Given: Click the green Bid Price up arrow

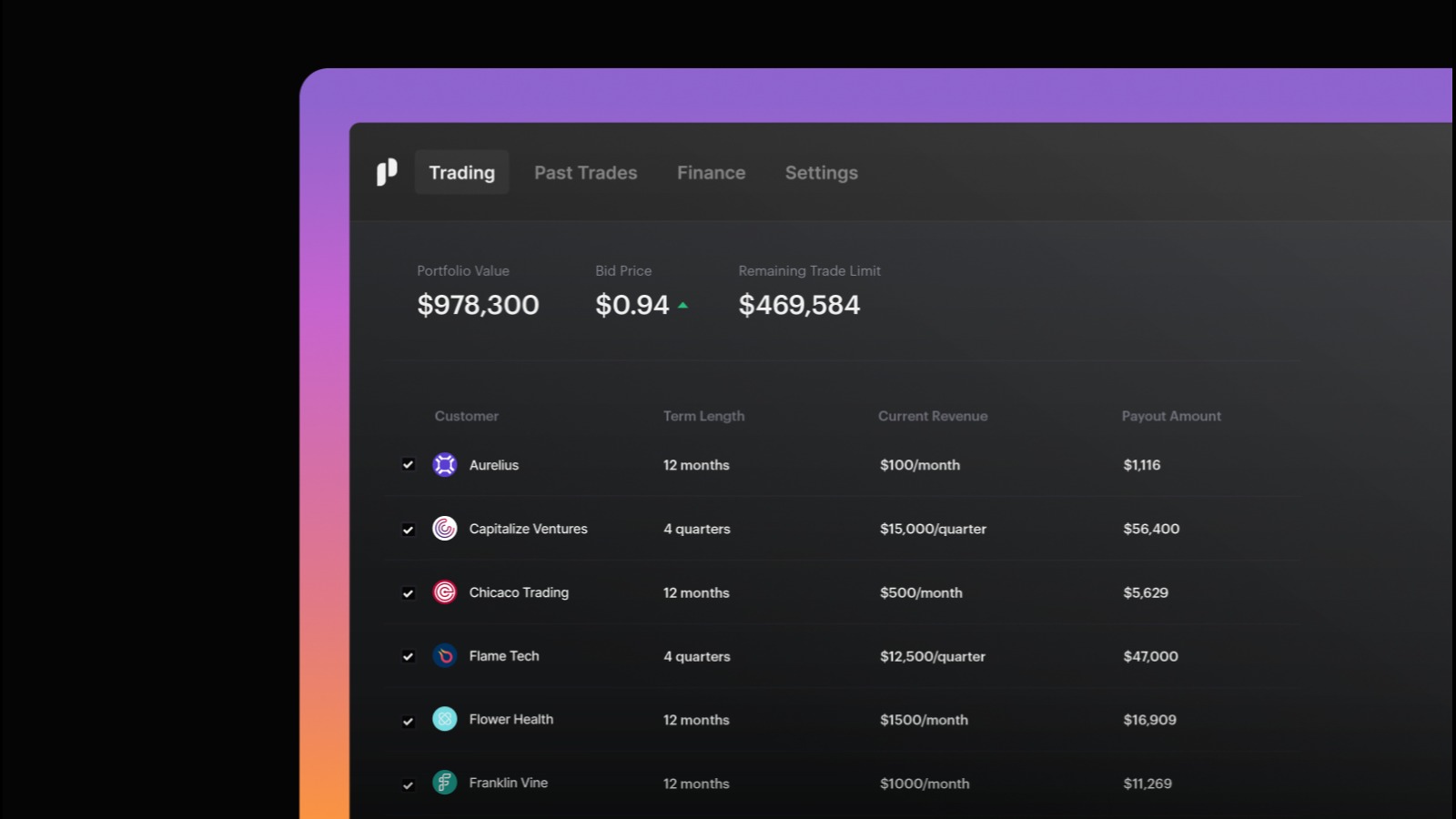Looking at the screenshot, I should pos(682,306).
